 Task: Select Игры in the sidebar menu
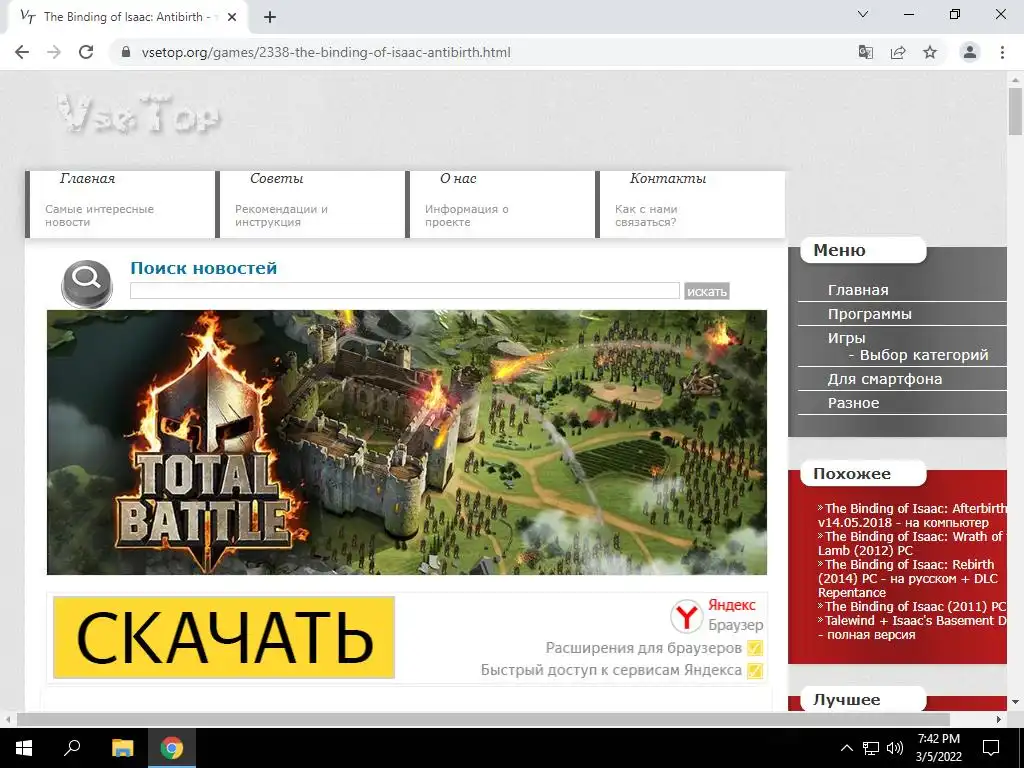pos(846,338)
